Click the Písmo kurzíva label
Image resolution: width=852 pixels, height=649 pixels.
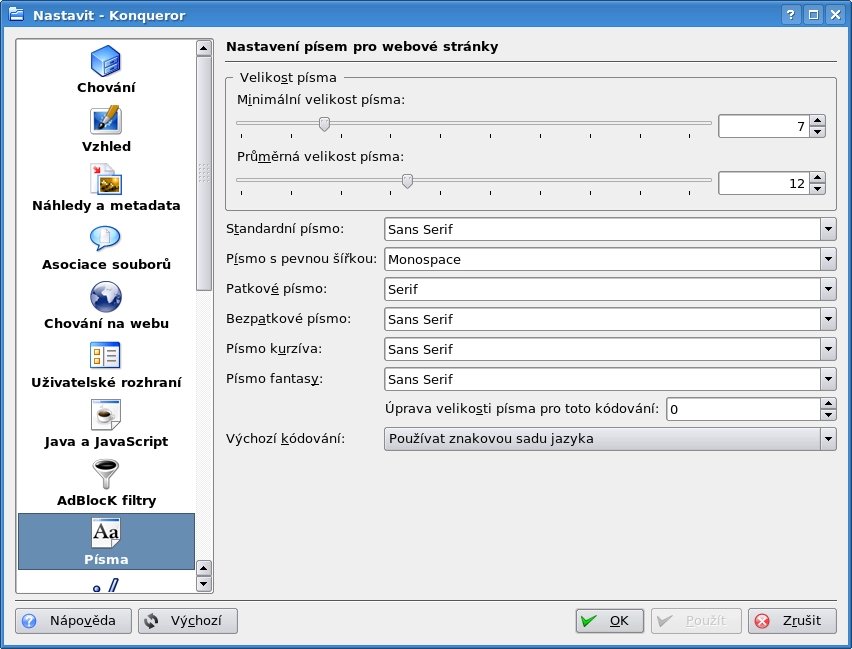274,348
